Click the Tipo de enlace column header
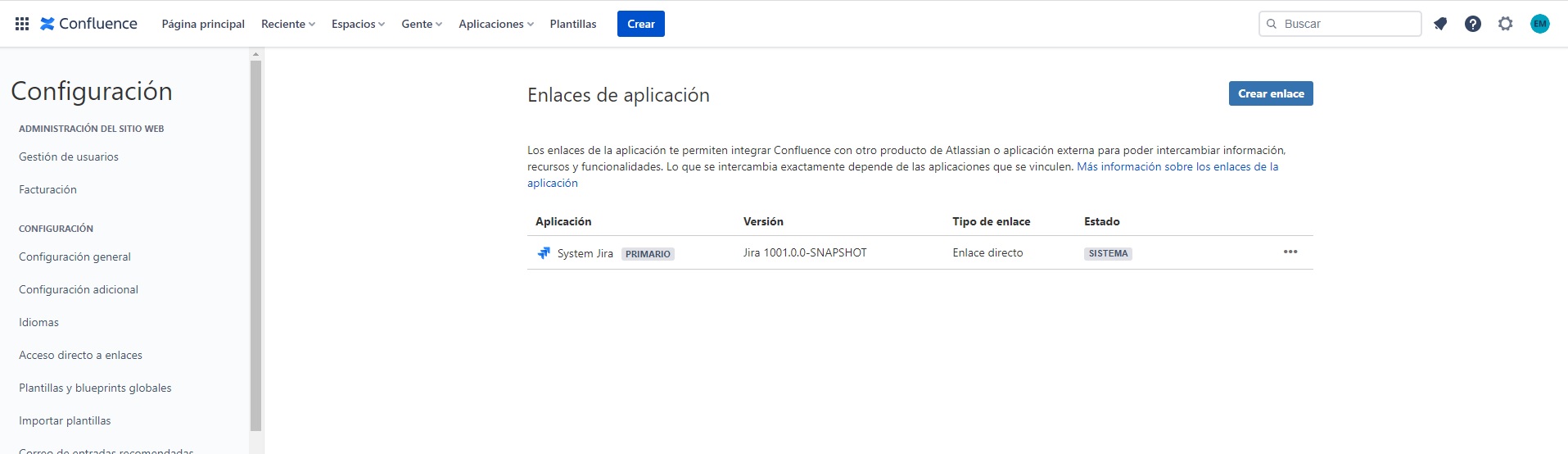Viewport: 1568px width, 454px height. coord(991,221)
